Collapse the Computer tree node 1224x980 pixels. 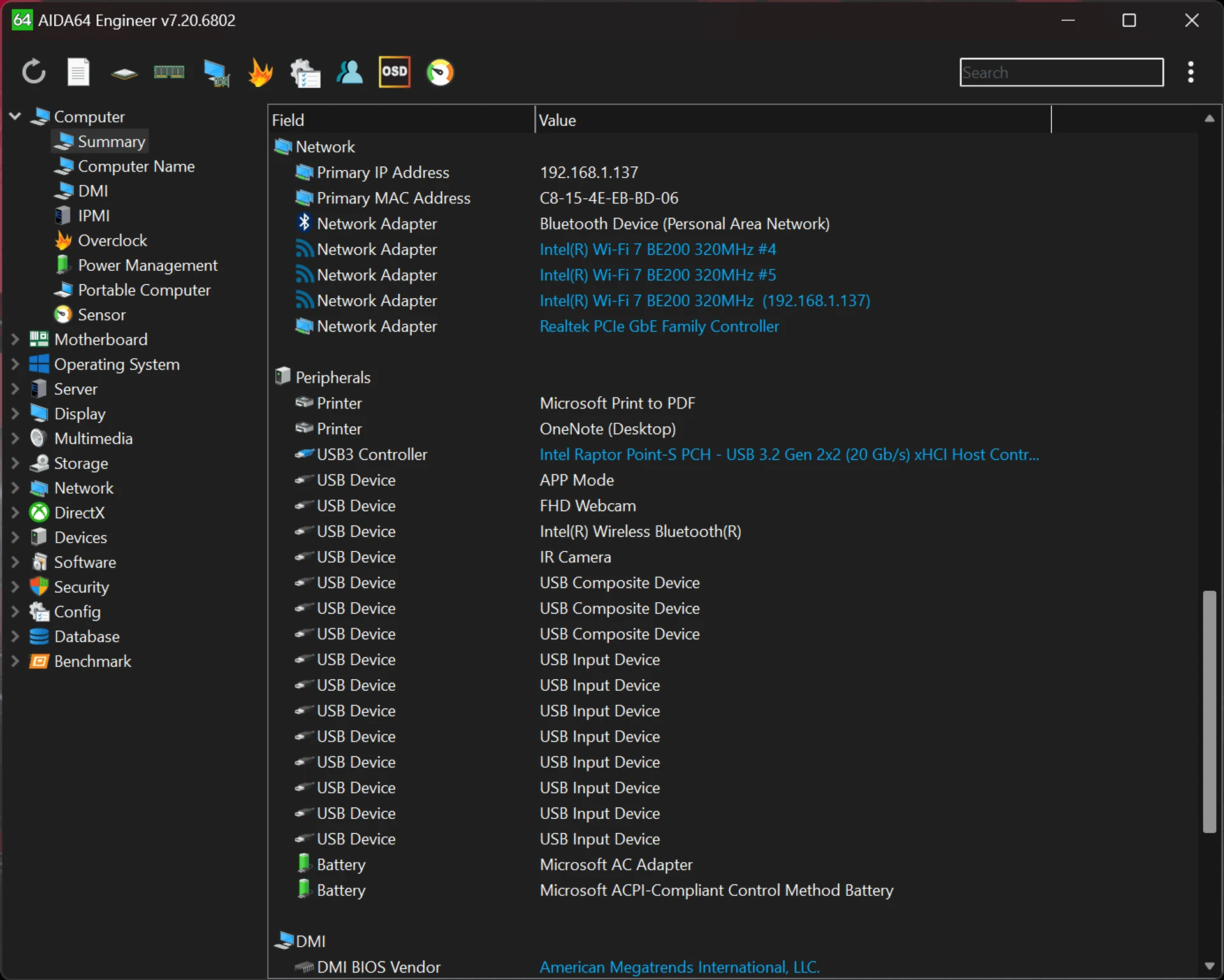tap(15, 116)
